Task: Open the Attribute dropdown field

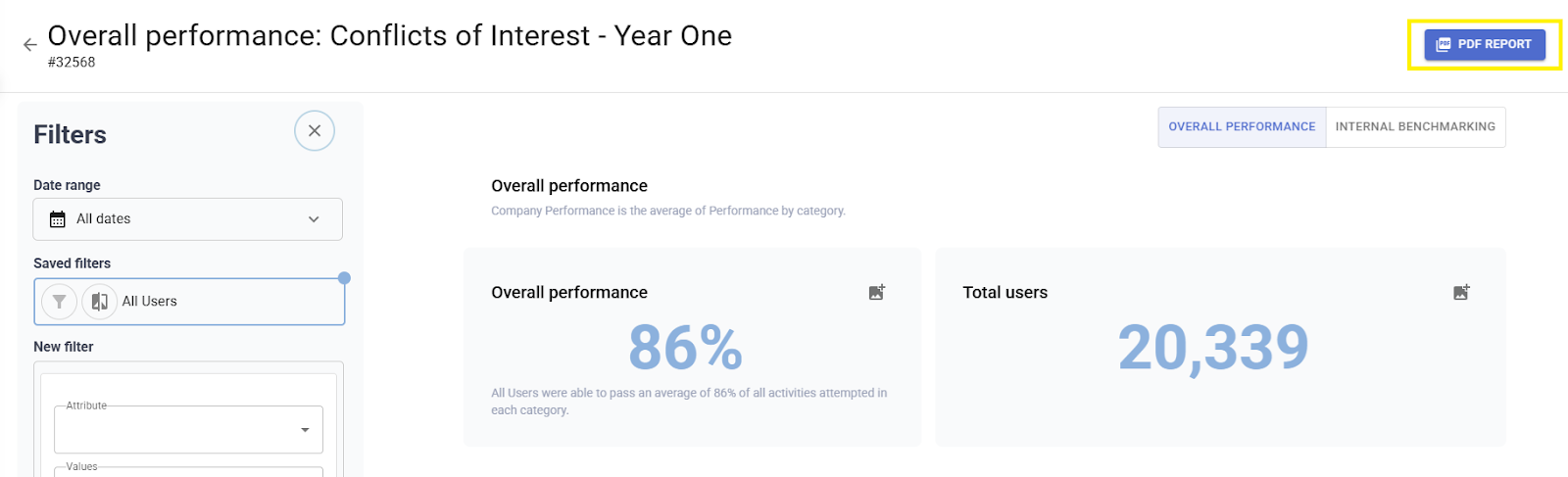Action: click(x=176, y=430)
